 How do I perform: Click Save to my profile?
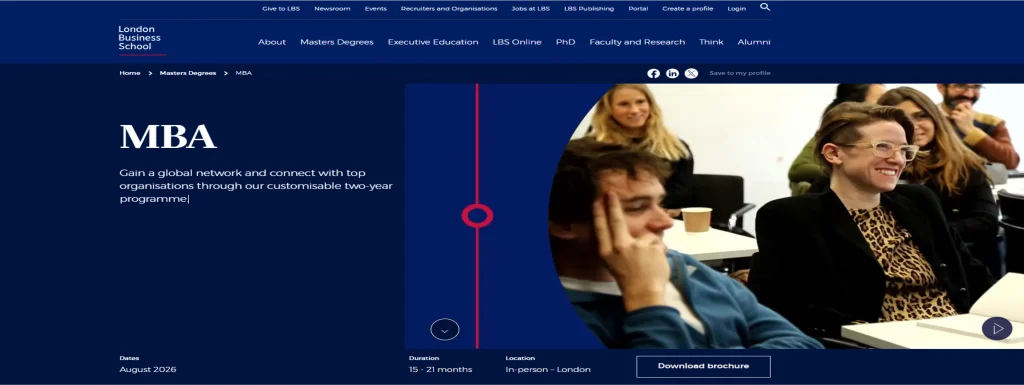[740, 73]
